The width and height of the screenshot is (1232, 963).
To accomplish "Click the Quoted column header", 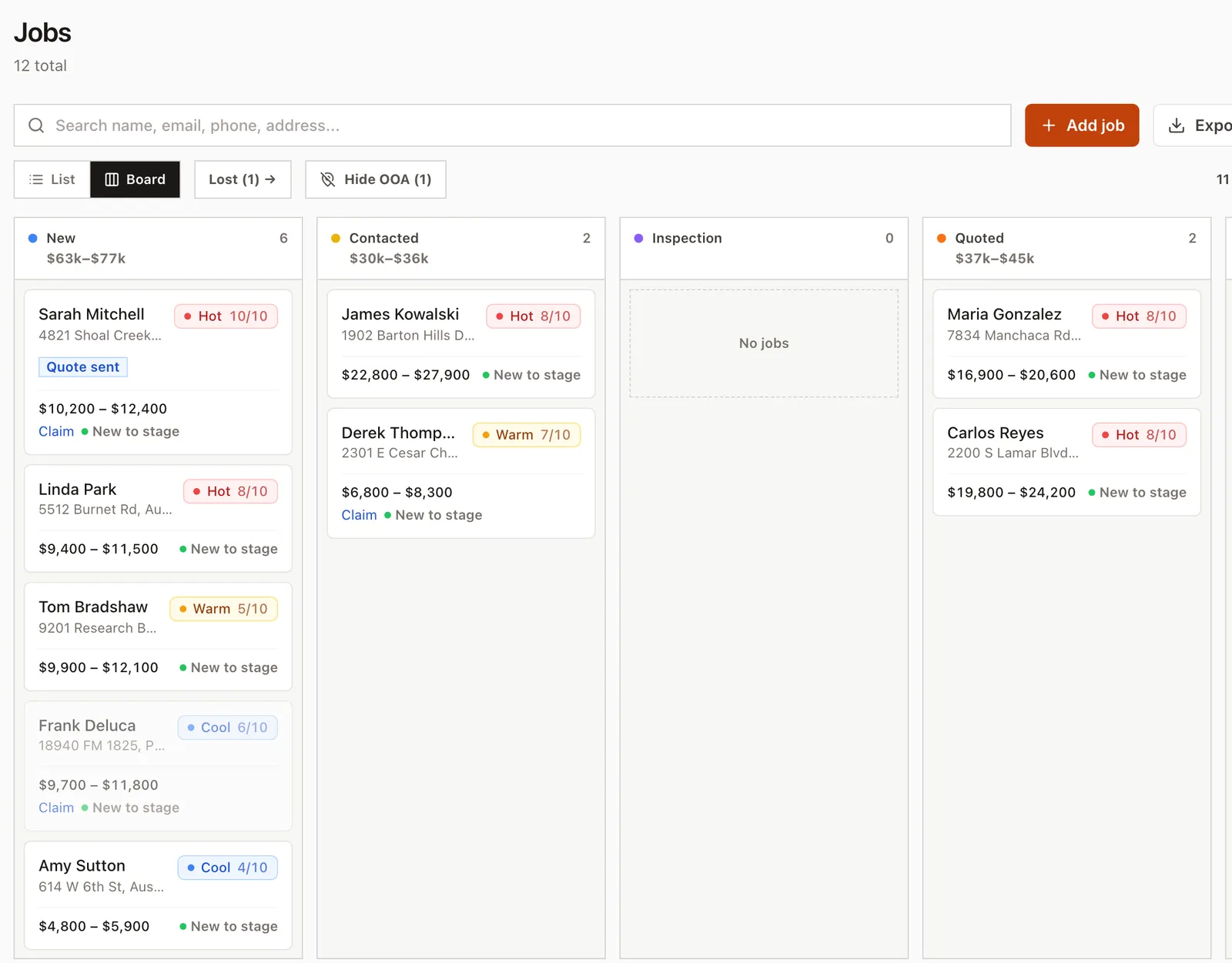I will tap(1066, 248).
